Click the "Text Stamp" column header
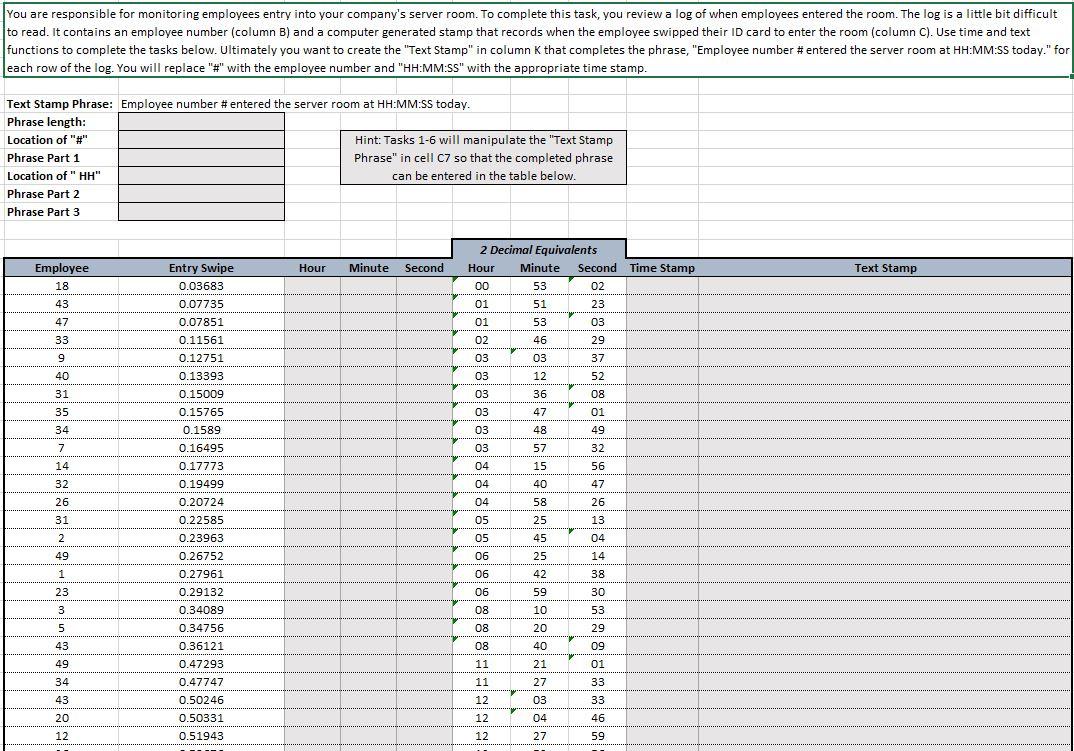1074x751 pixels. 885,268
